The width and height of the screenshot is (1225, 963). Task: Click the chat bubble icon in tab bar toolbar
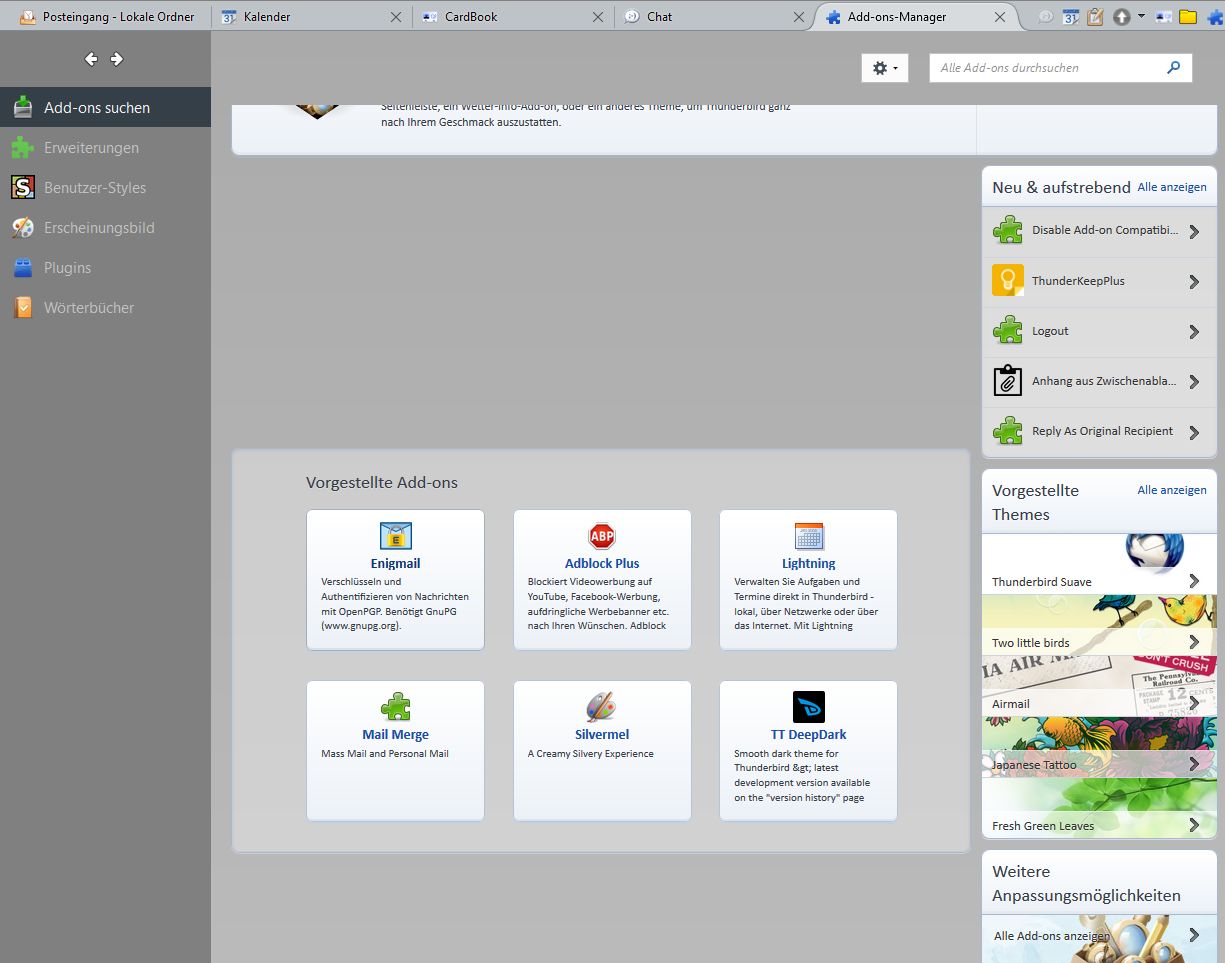pyautogui.click(x=1046, y=17)
